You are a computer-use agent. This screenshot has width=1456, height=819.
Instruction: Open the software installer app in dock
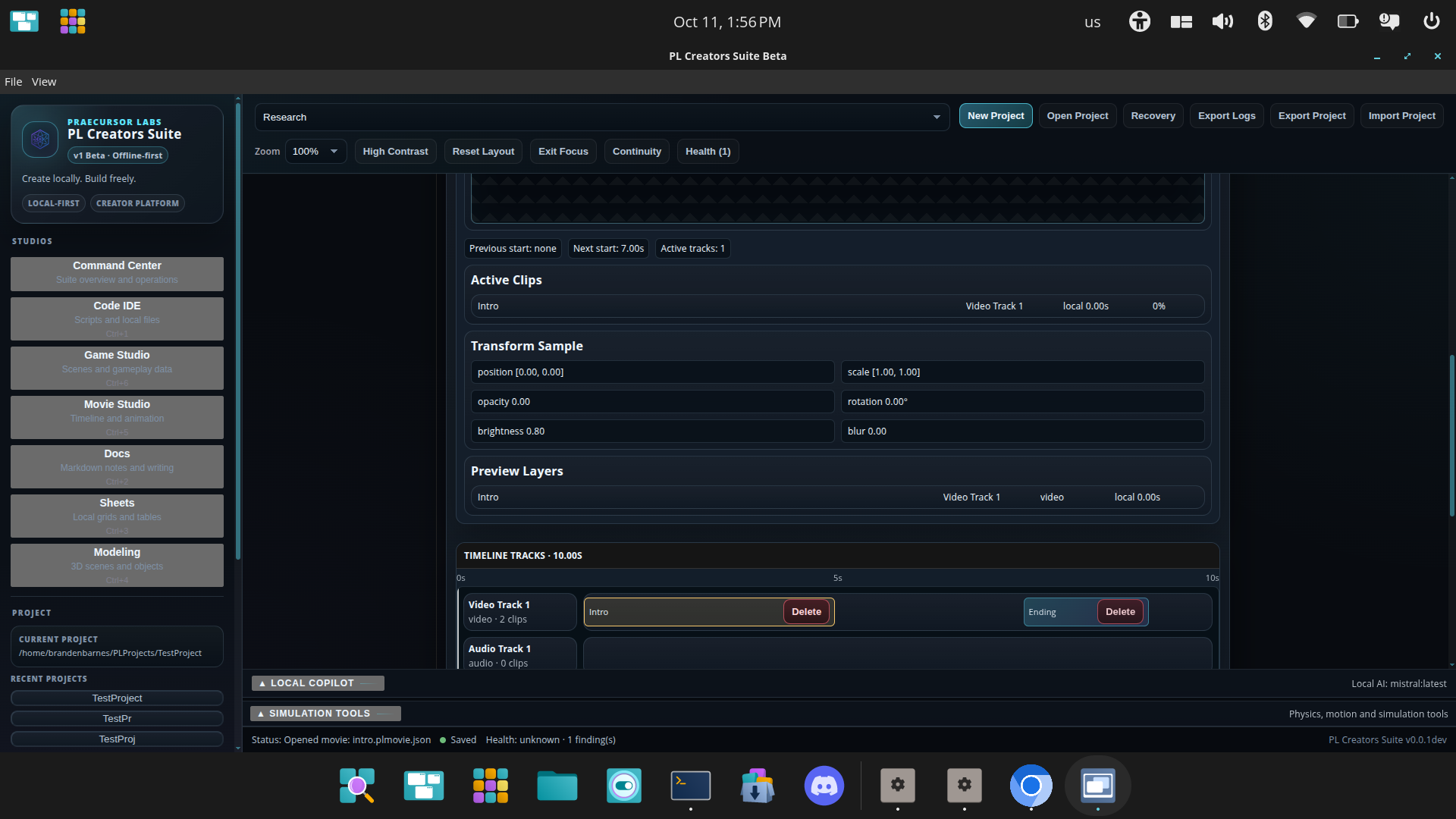coord(758,786)
